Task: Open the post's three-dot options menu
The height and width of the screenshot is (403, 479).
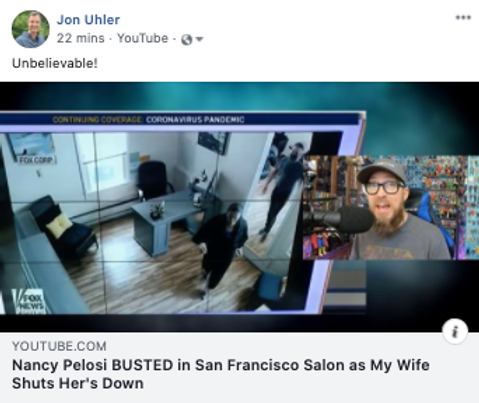Action: [463, 17]
